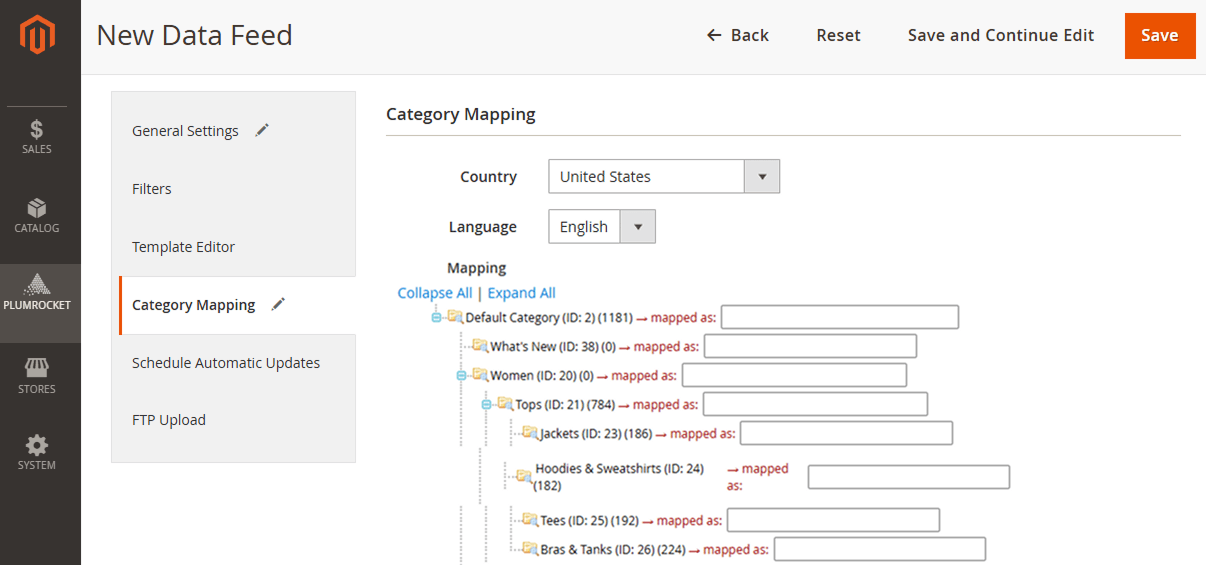This screenshot has height=565, width=1206.
Task: Open the Language dropdown English
Action: click(602, 227)
